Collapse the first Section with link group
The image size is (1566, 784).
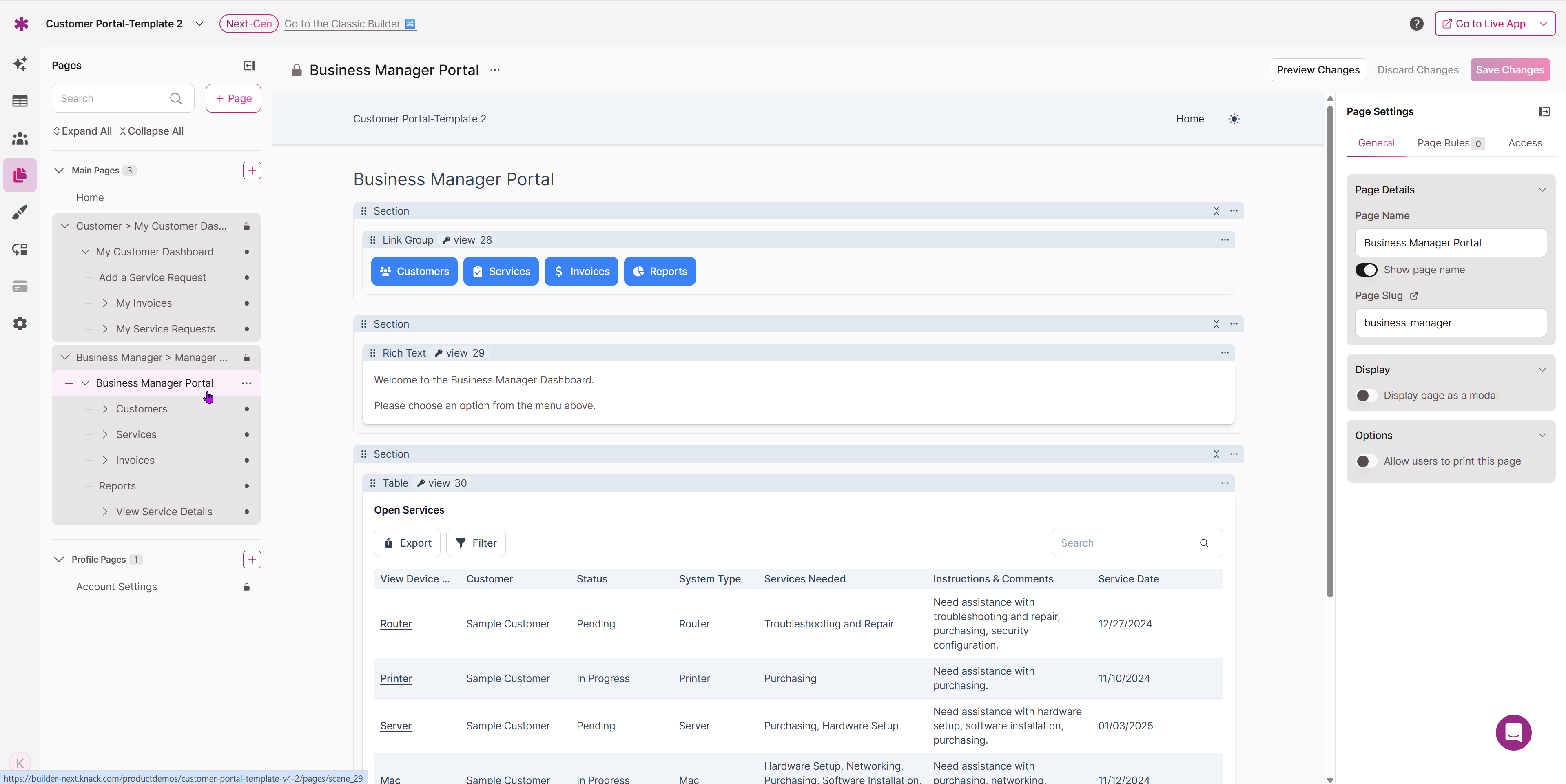point(1216,211)
